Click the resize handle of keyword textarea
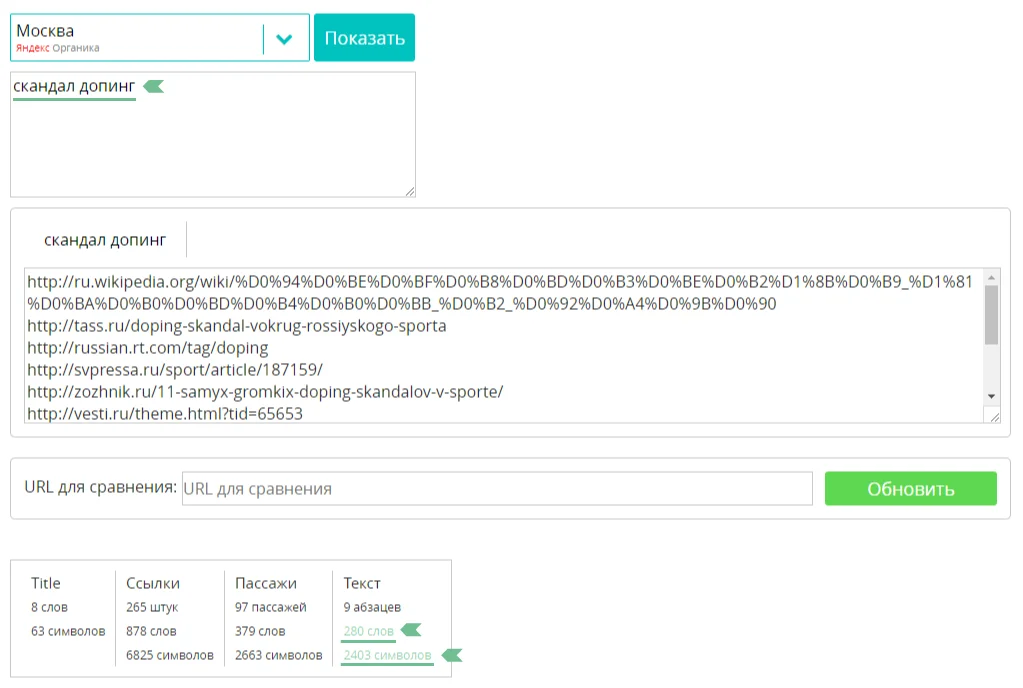Screen dimensions: 1023x688 click(410, 191)
